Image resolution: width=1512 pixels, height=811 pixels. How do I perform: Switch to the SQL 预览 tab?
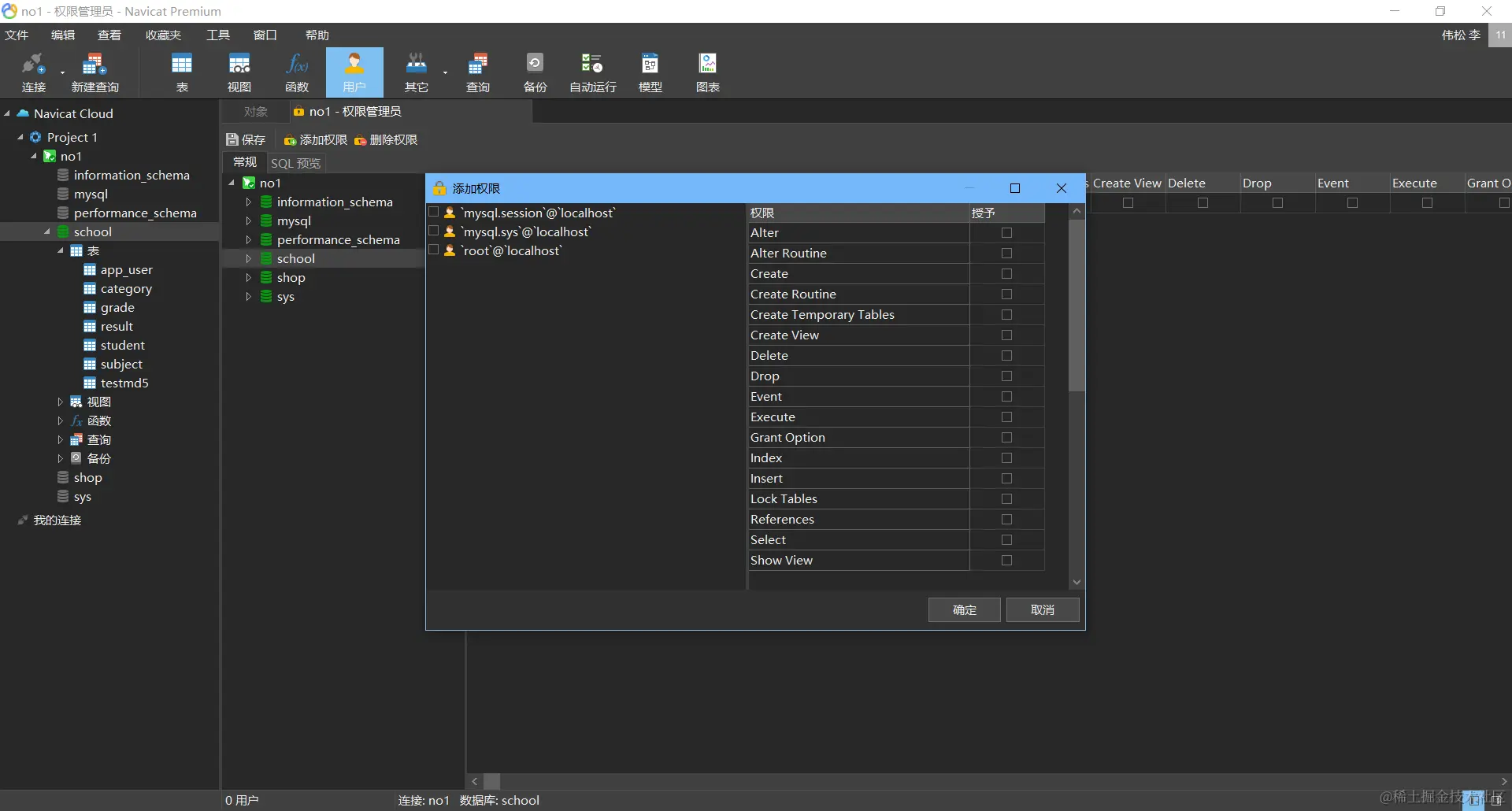pyautogui.click(x=295, y=163)
